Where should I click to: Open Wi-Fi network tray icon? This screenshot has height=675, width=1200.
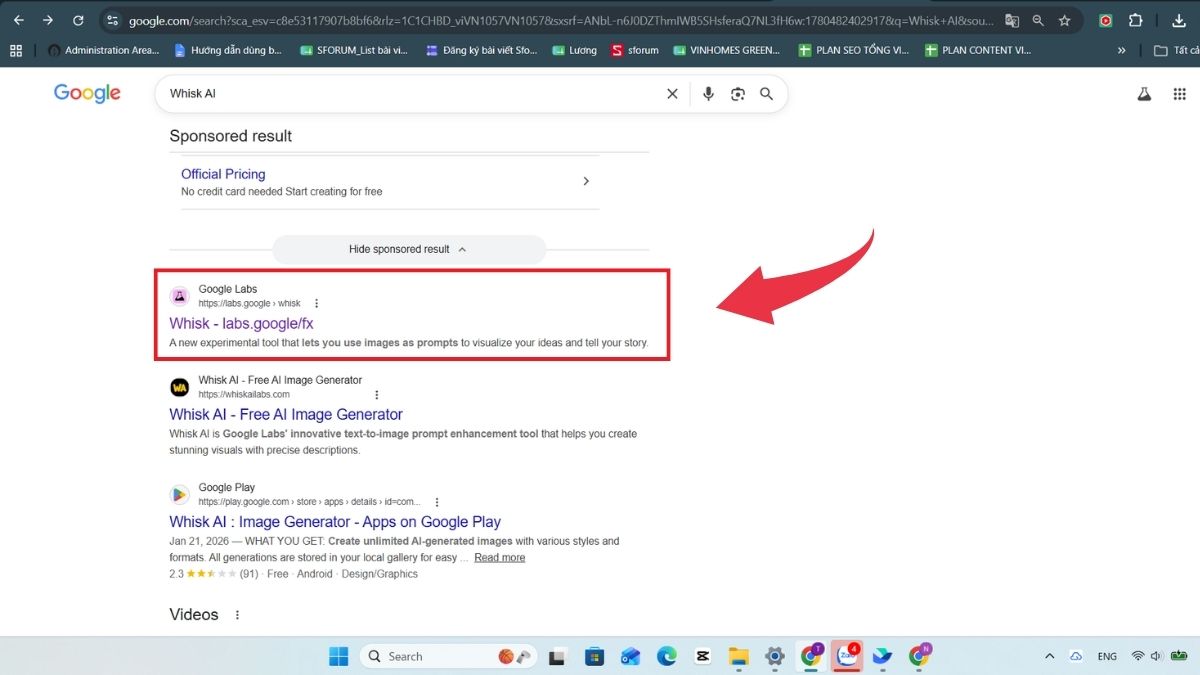click(1138, 656)
